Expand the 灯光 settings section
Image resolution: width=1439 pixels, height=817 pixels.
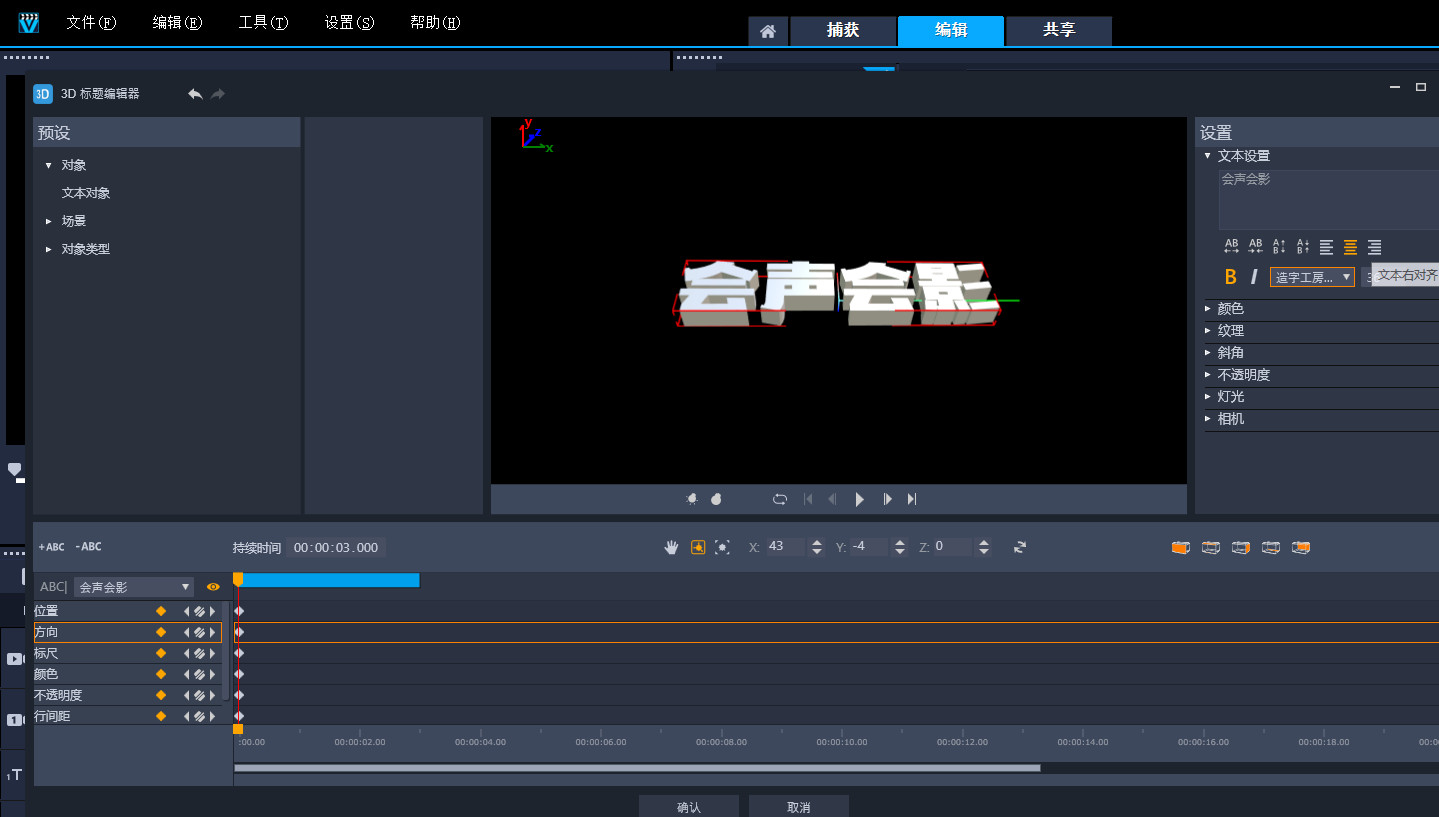click(x=1208, y=397)
